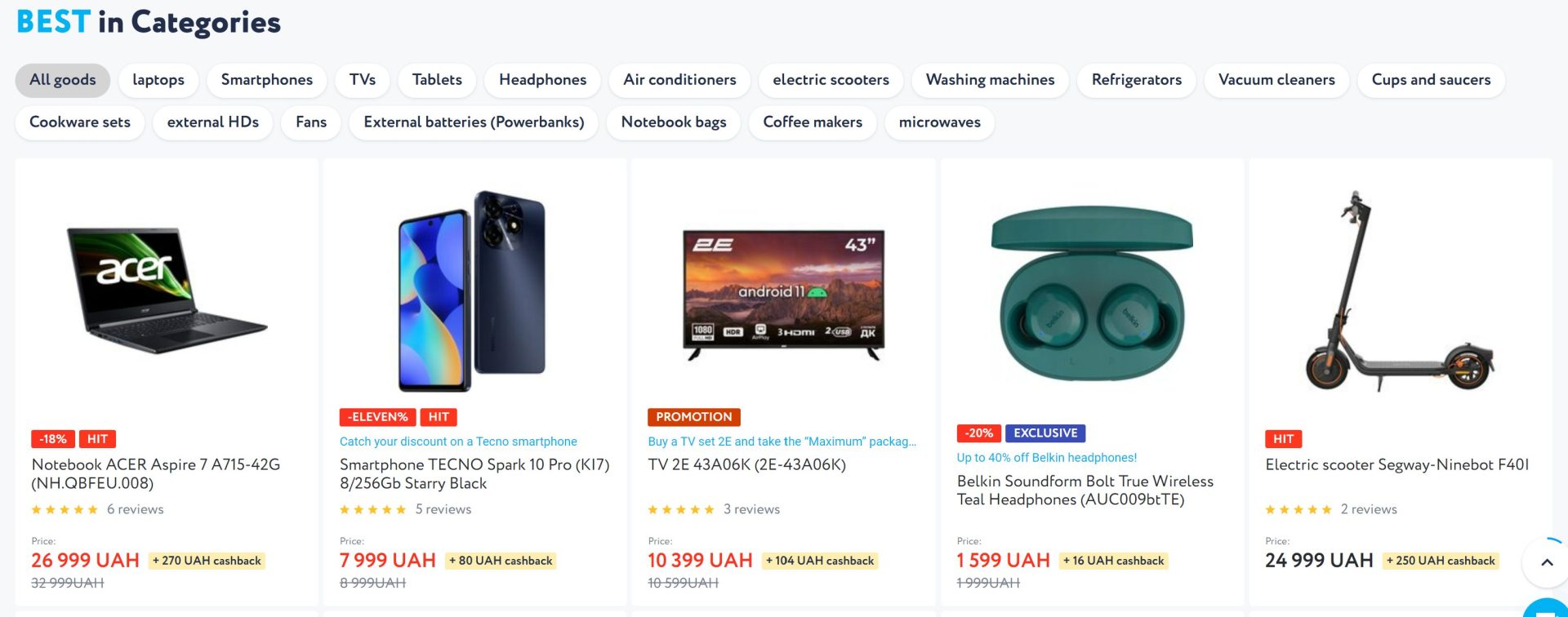Filter by the Smartphones category

click(x=266, y=80)
